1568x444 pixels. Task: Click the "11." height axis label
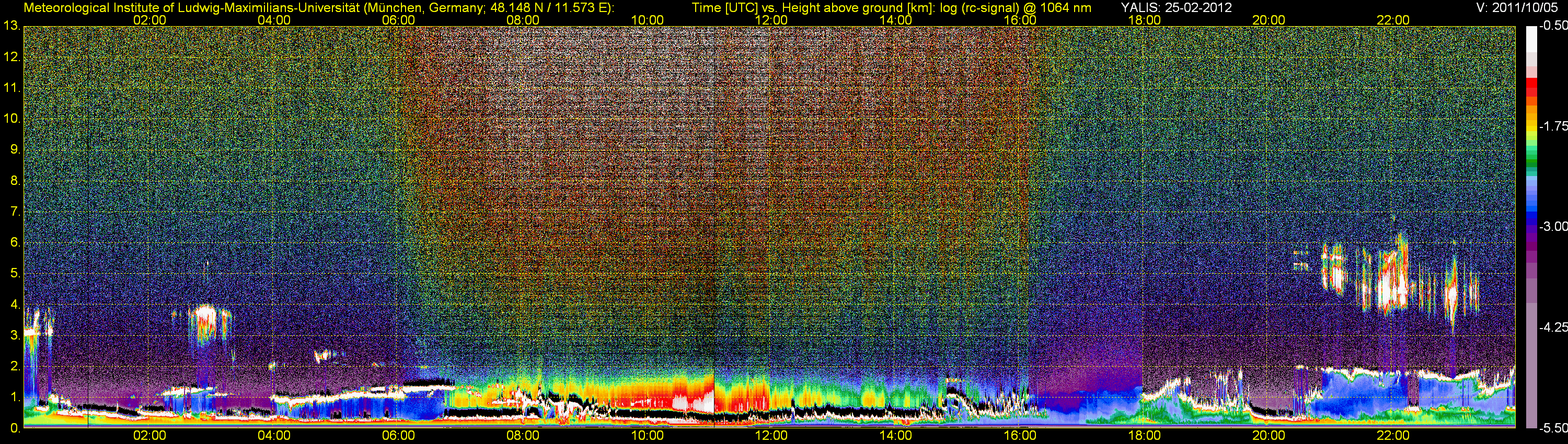pos(12,88)
